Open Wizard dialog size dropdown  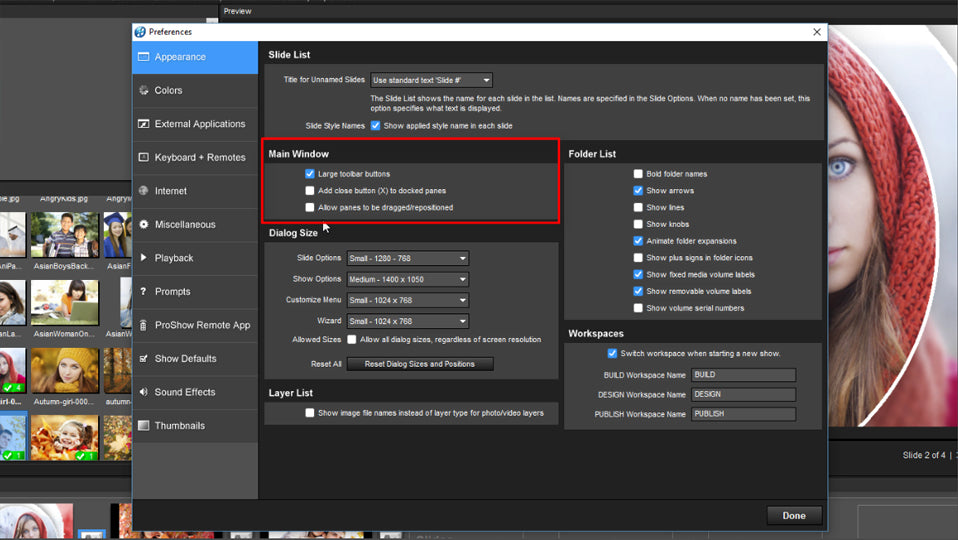pos(408,321)
